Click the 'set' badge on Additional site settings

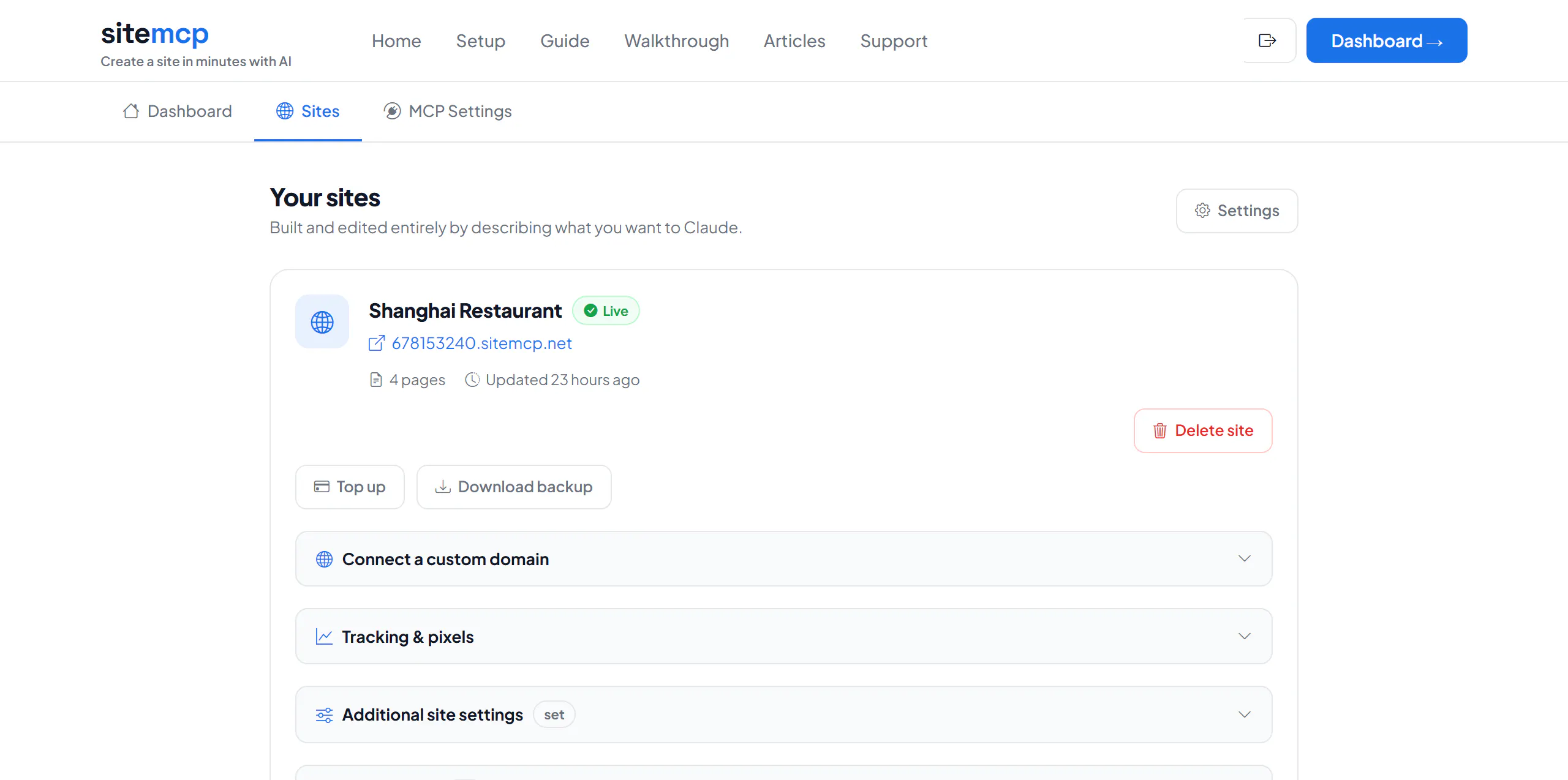click(x=554, y=715)
